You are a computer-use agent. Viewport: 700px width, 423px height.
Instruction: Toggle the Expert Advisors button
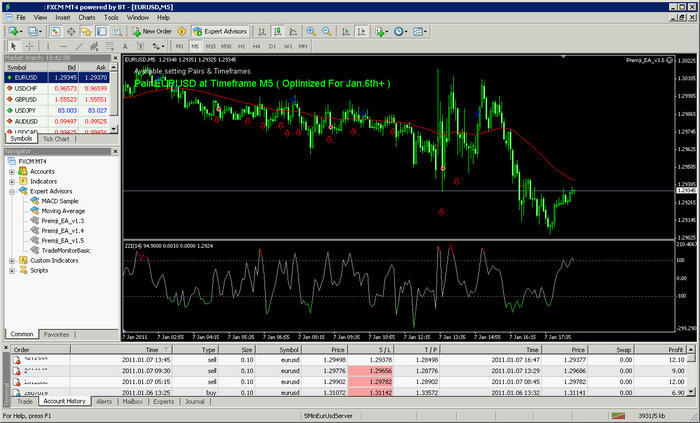pyautogui.click(x=220, y=31)
